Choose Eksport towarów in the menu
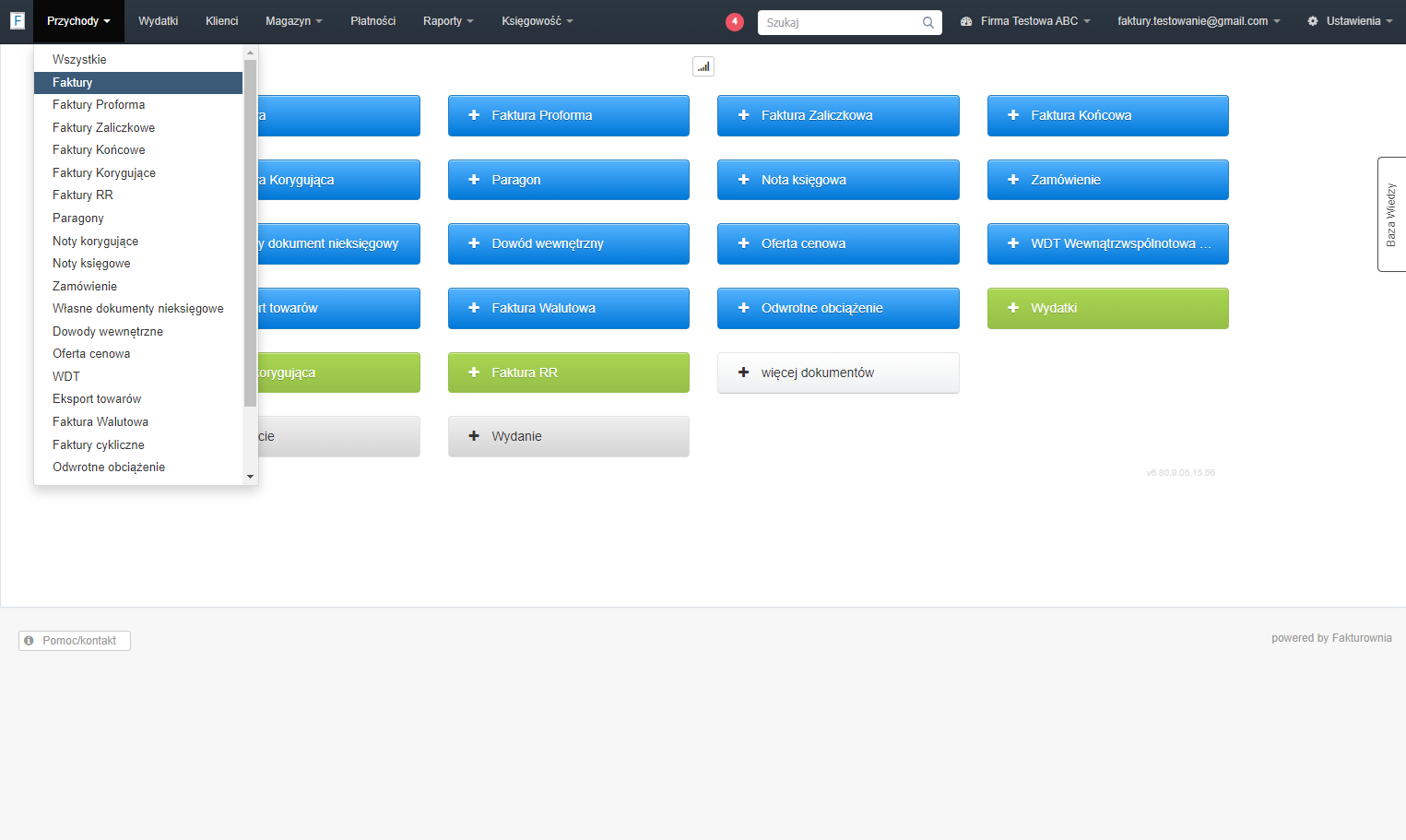The image size is (1406, 840). tap(138, 399)
